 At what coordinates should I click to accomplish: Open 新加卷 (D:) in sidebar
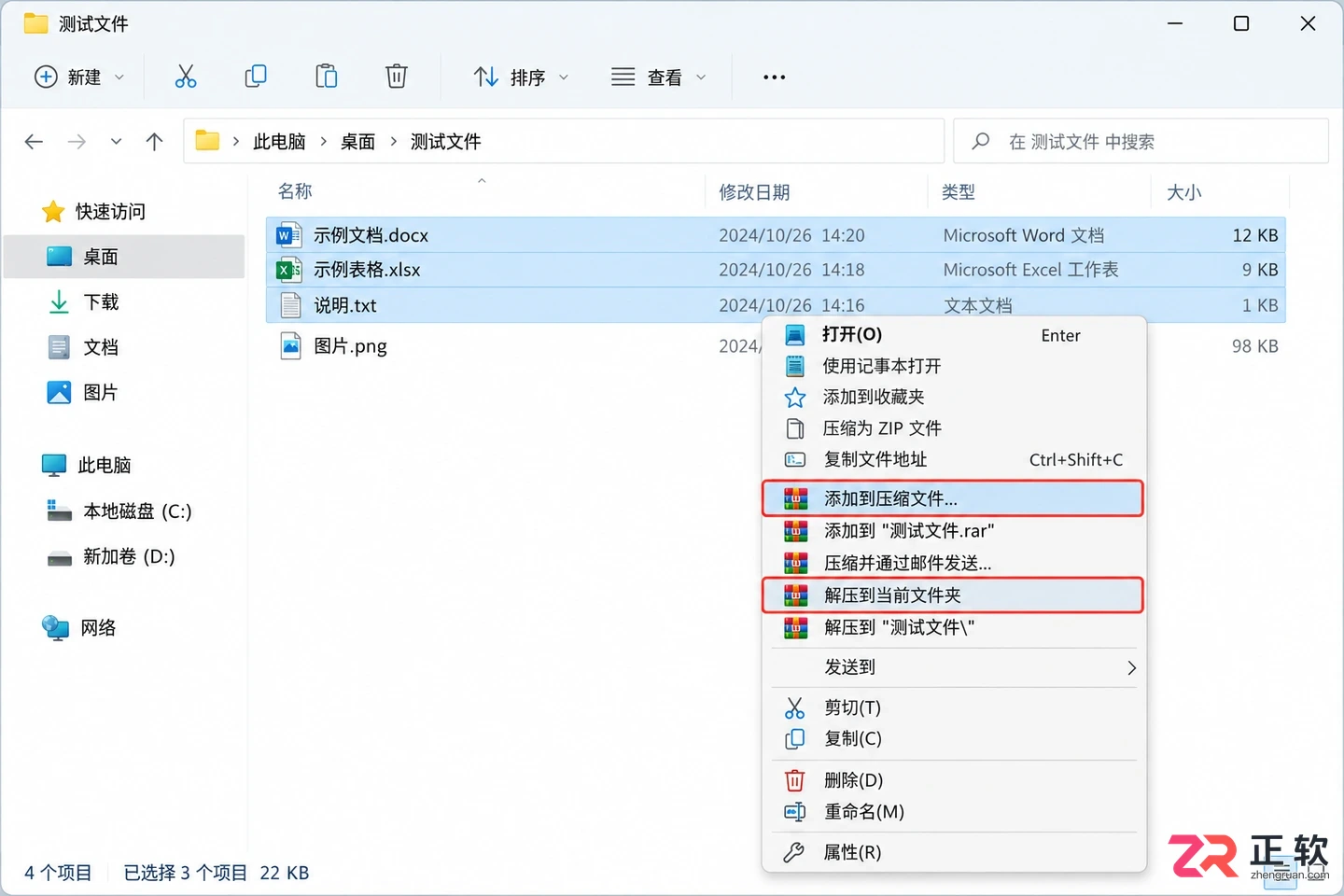(129, 557)
